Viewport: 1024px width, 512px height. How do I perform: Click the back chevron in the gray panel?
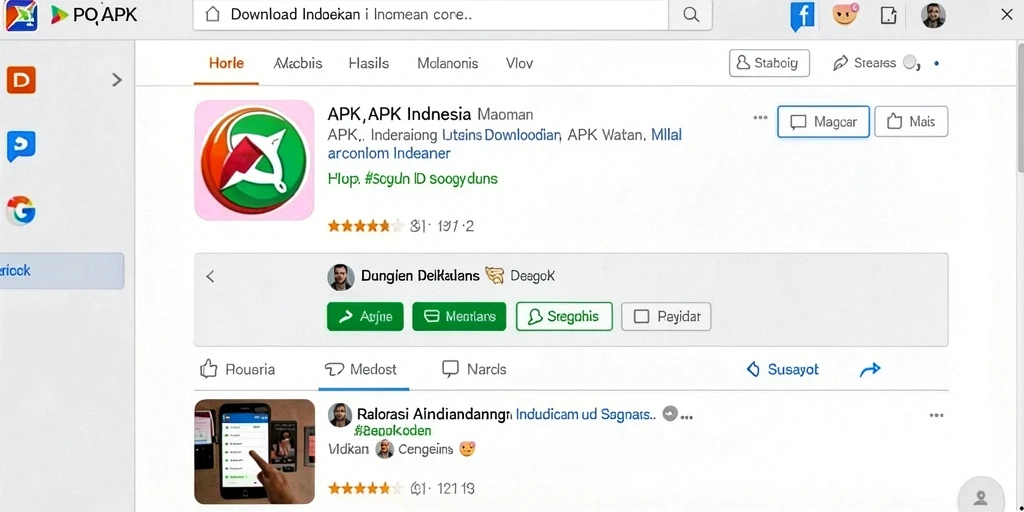(x=210, y=277)
